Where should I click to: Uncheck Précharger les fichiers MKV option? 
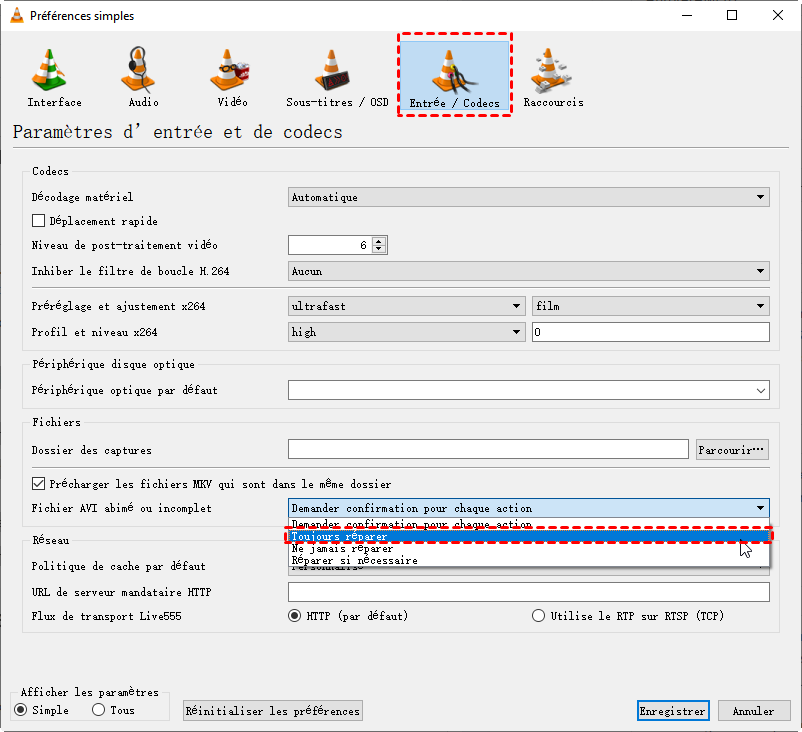[39, 484]
